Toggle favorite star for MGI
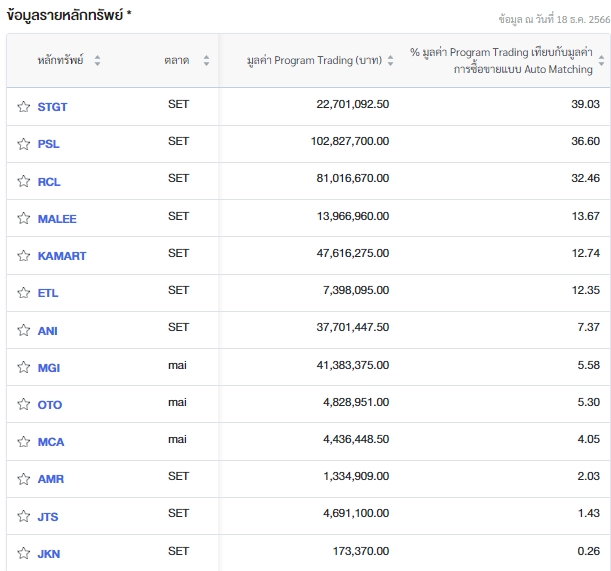The image size is (611, 571). point(23,367)
